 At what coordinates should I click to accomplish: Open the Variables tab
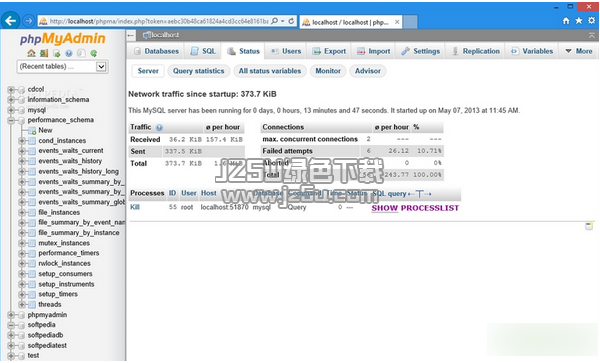532,51
